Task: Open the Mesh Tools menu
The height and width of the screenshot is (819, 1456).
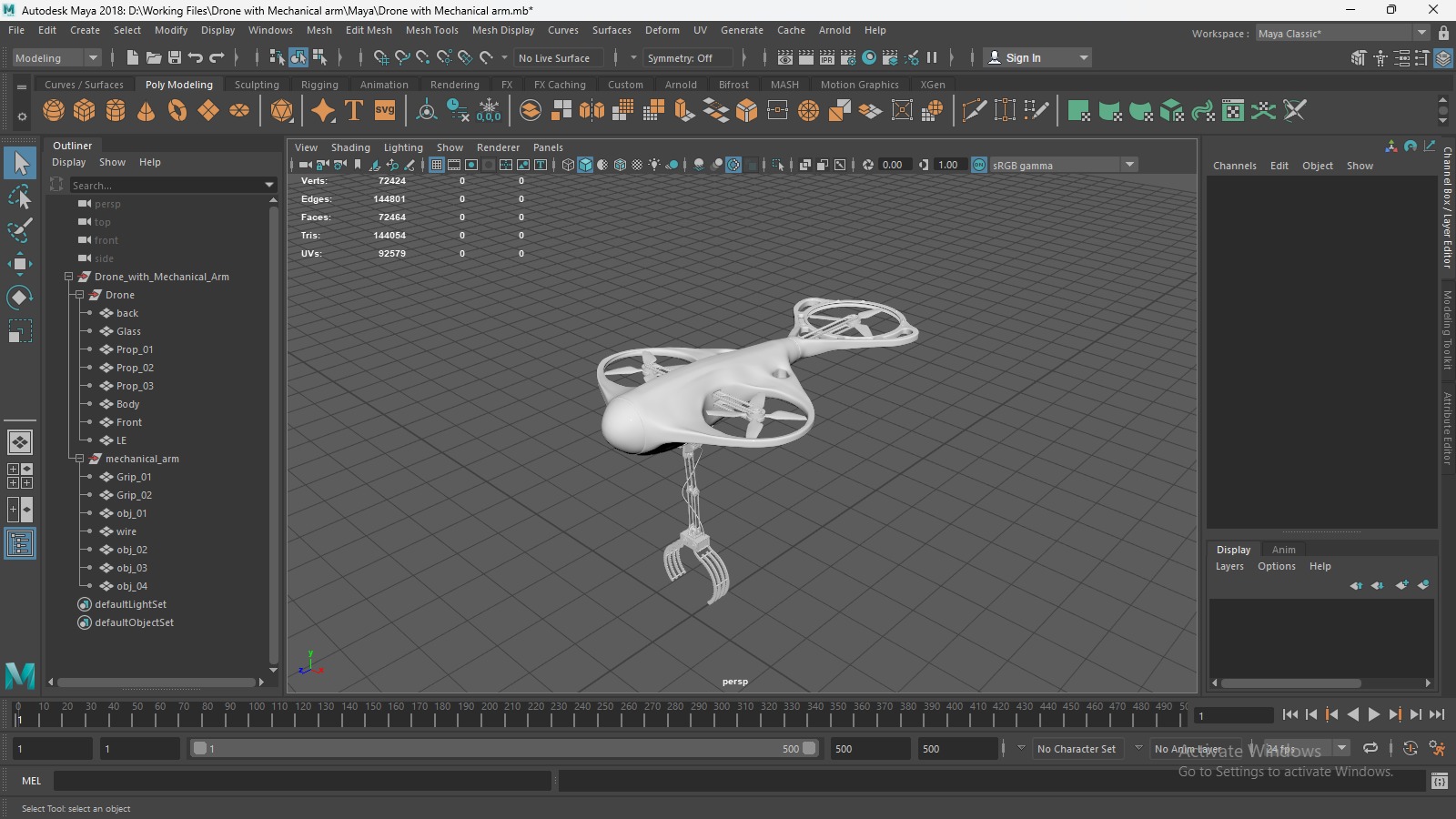Action: (x=431, y=30)
